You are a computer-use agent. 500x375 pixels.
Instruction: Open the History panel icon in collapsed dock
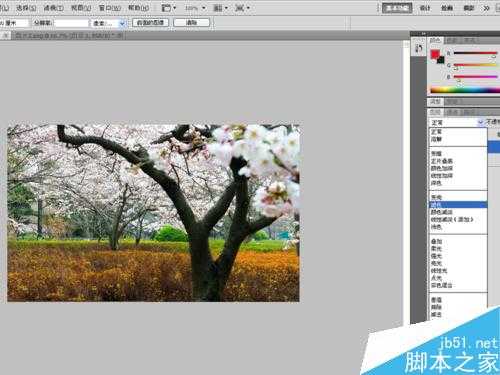coord(419,49)
